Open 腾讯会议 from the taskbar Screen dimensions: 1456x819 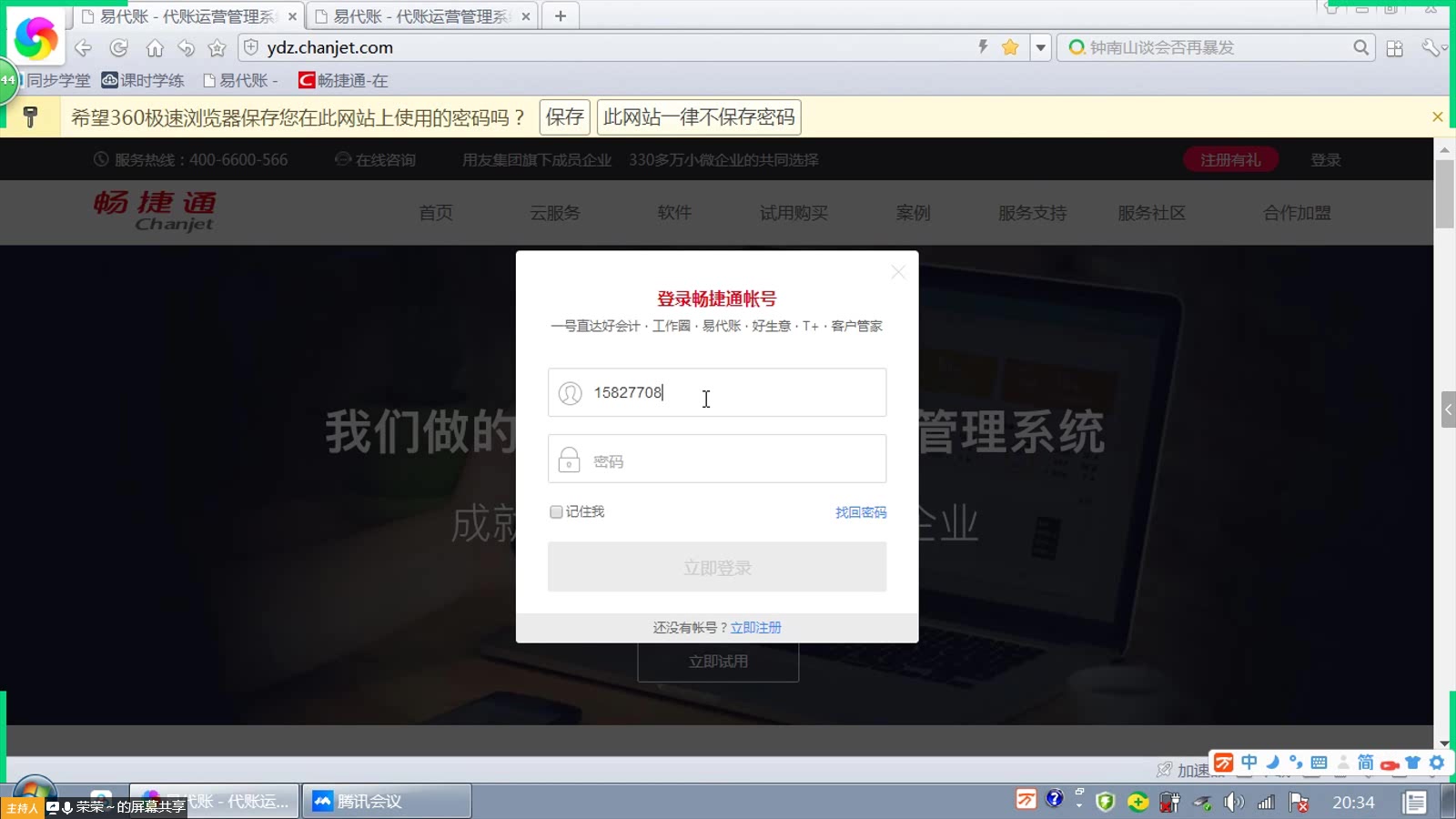point(387,801)
